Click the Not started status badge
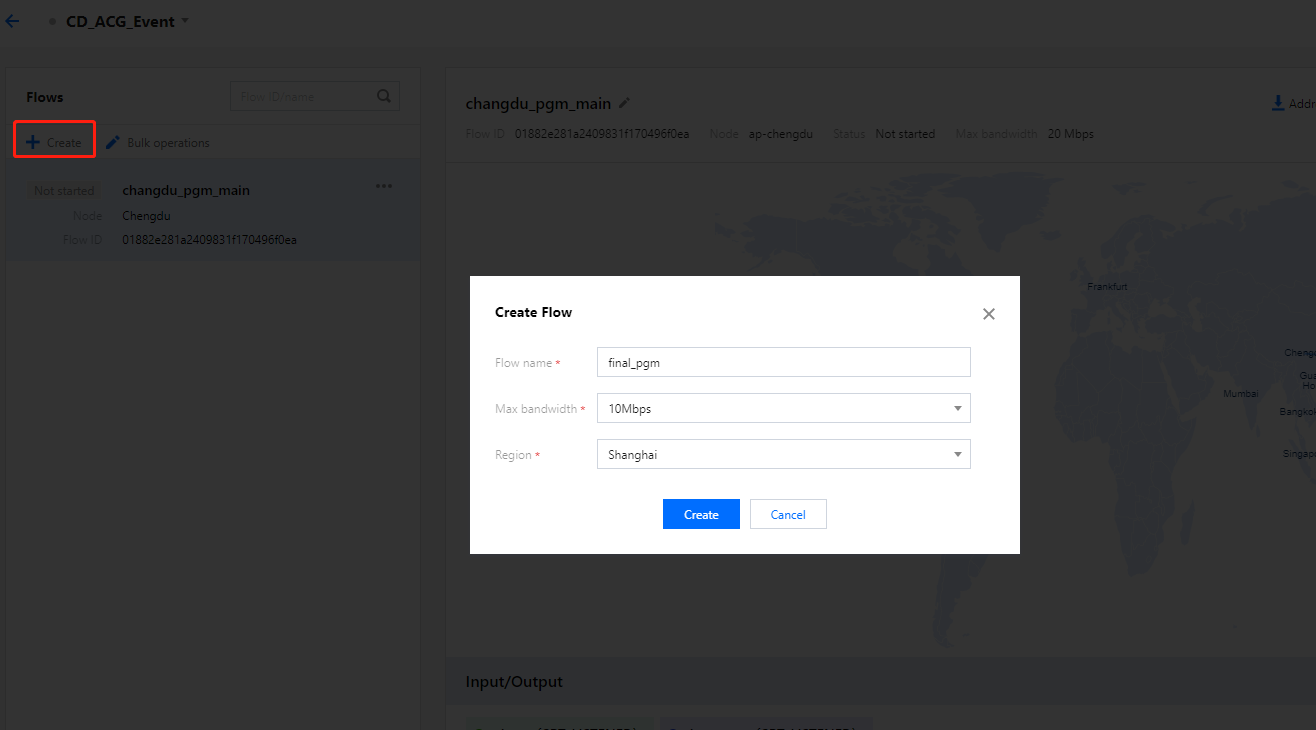1316x730 pixels. click(x=64, y=191)
